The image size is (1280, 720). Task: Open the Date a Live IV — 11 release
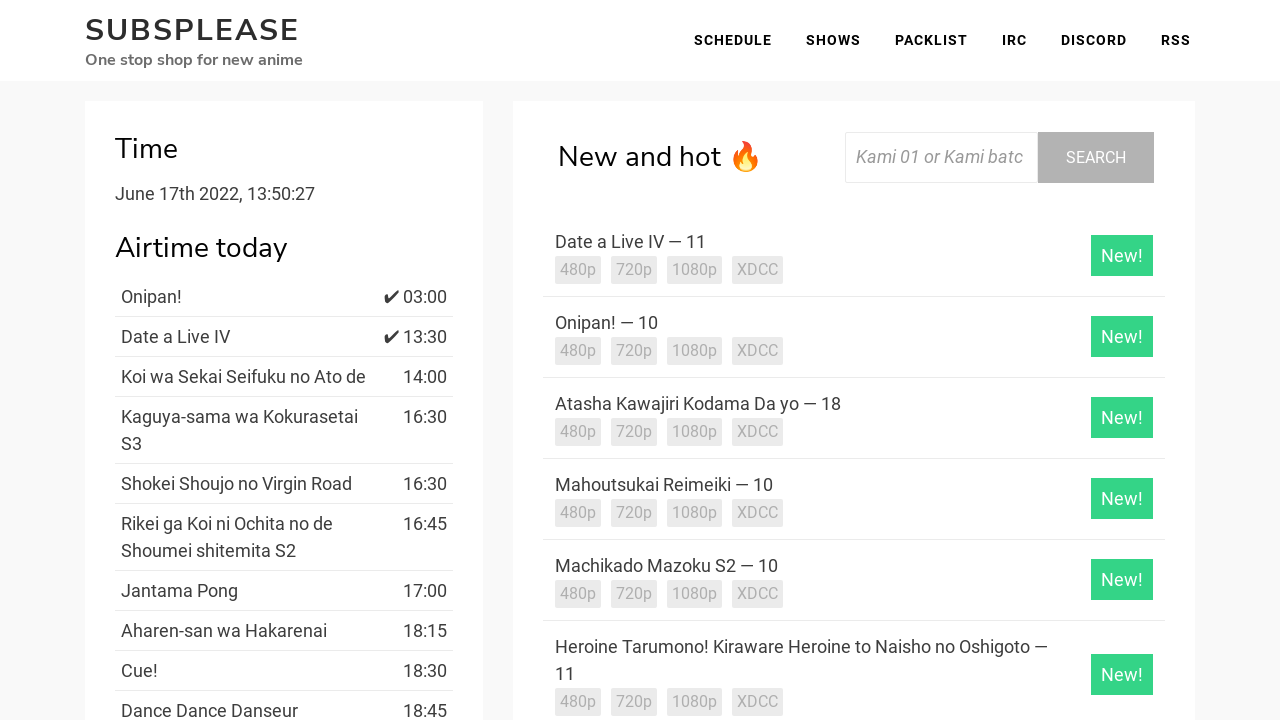(630, 242)
